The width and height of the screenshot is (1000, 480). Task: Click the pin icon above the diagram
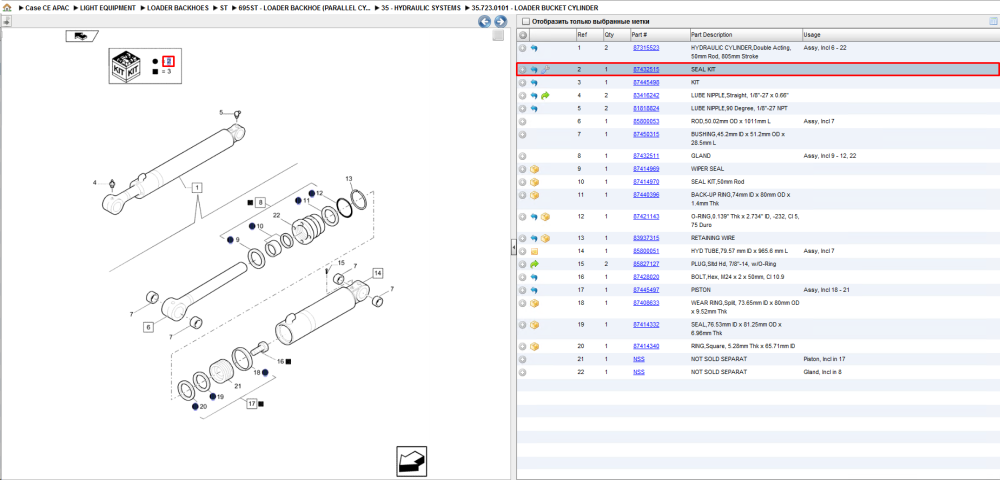6,21
